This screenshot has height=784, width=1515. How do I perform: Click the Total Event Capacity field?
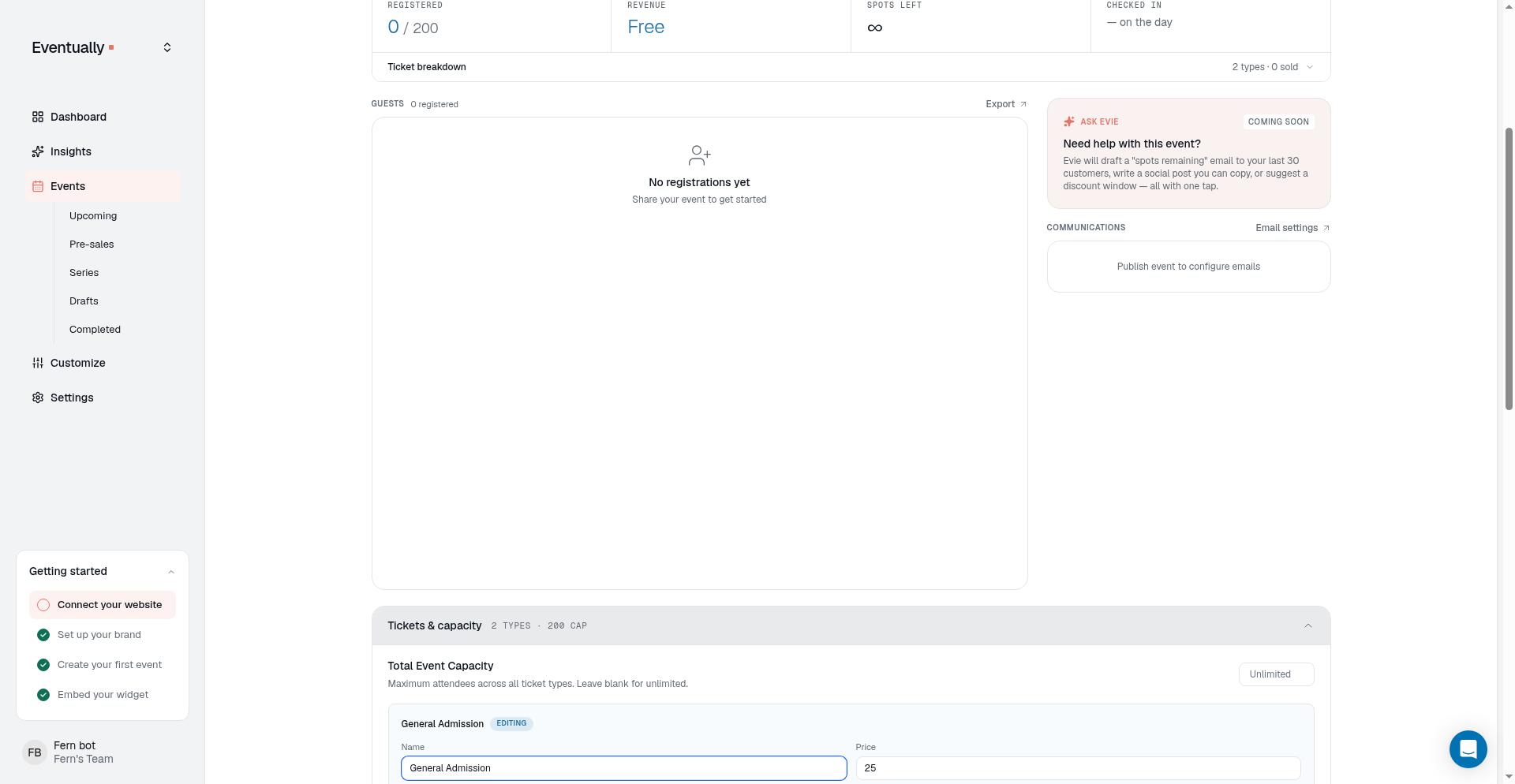pos(1276,674)
